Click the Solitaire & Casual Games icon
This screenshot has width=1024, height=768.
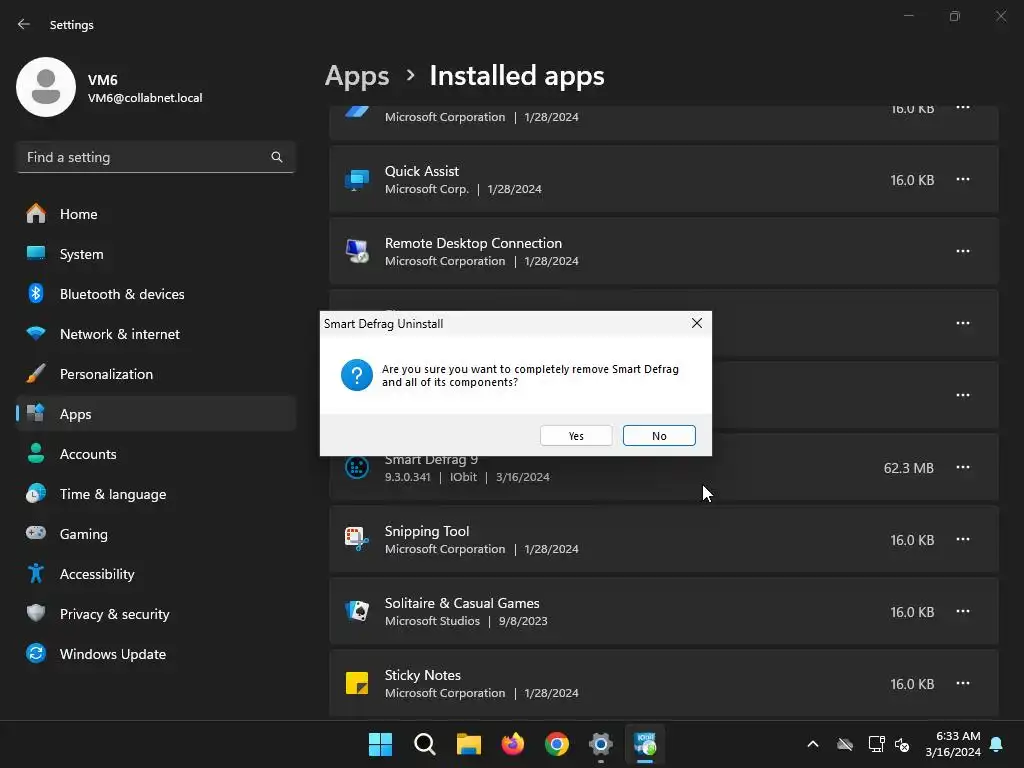click(x=357, y=611)
